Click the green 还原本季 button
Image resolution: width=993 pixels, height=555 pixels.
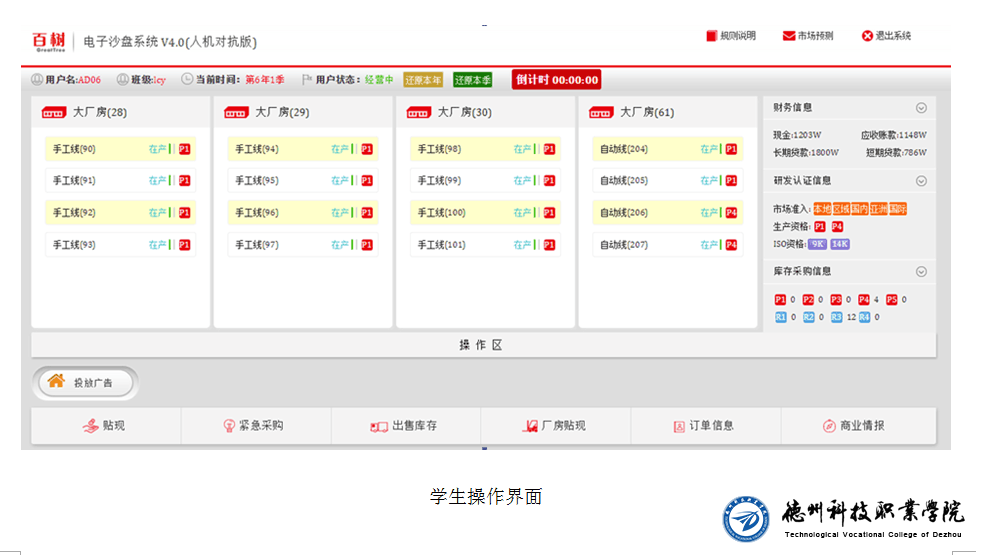tap(472, 80)
